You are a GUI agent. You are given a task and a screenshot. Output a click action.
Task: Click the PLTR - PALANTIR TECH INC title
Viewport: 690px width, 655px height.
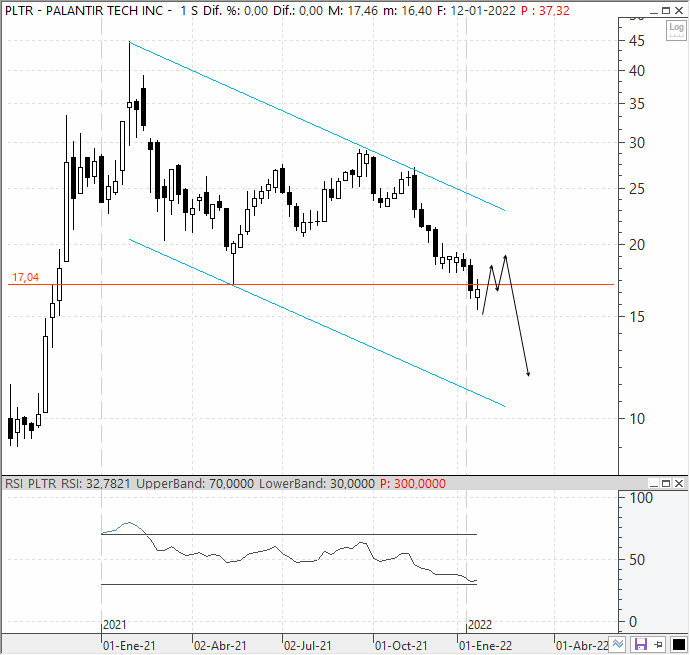tap(84, 11)
